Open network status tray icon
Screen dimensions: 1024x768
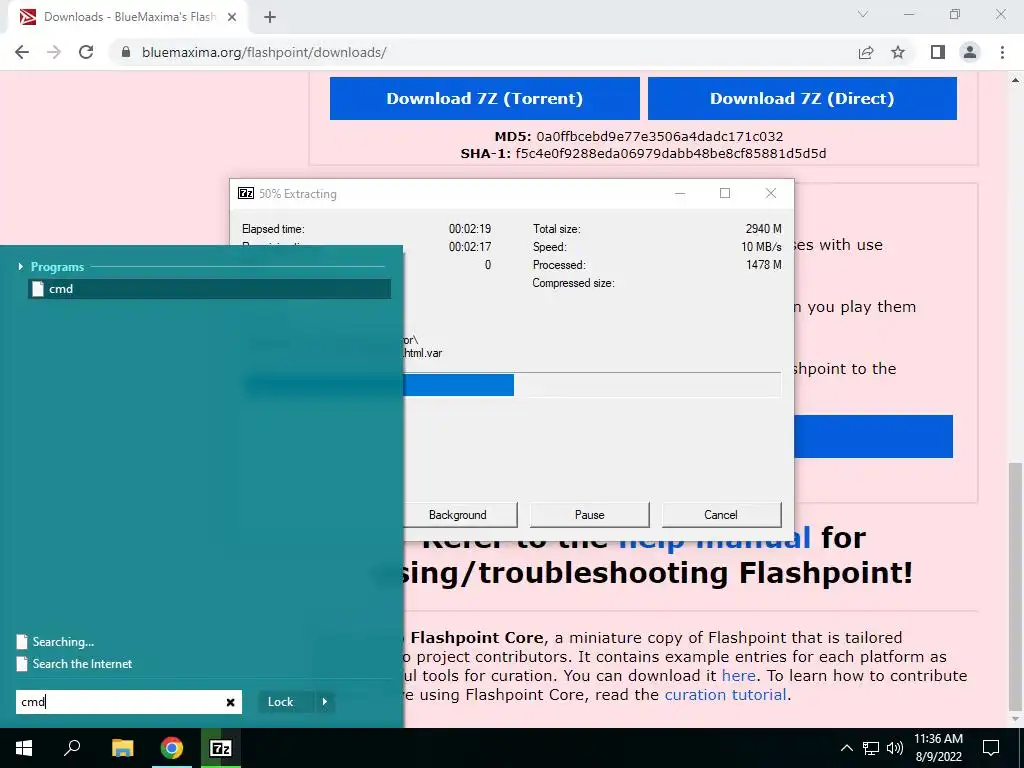(x=871, y=748)
